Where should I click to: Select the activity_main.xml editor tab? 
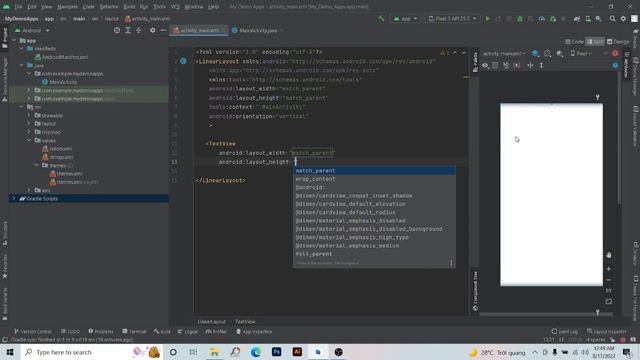200,30
